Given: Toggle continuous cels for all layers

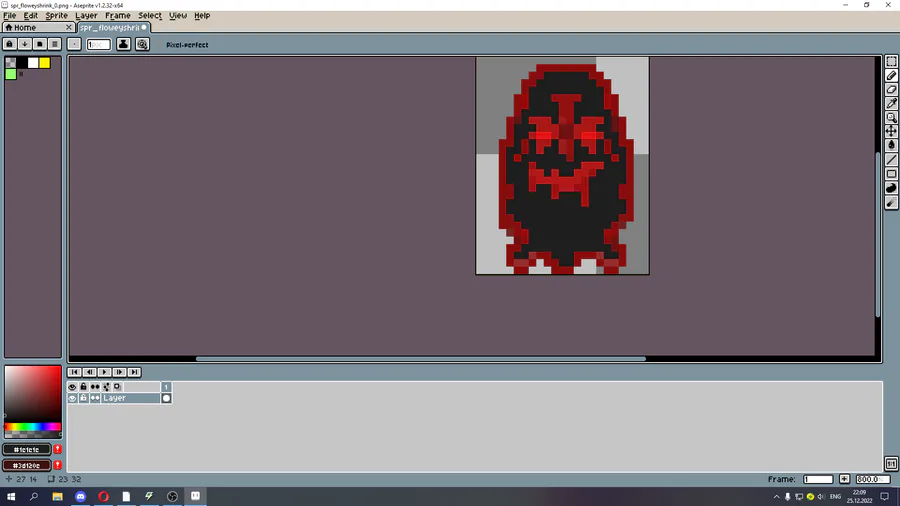Looking at the screenshot, I should click(95, 387).
